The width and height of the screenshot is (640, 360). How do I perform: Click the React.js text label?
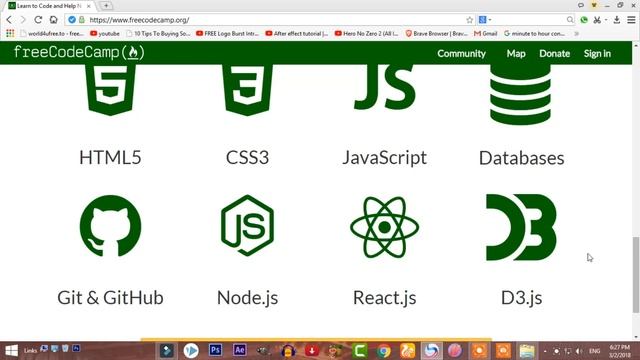pos(384,298)
